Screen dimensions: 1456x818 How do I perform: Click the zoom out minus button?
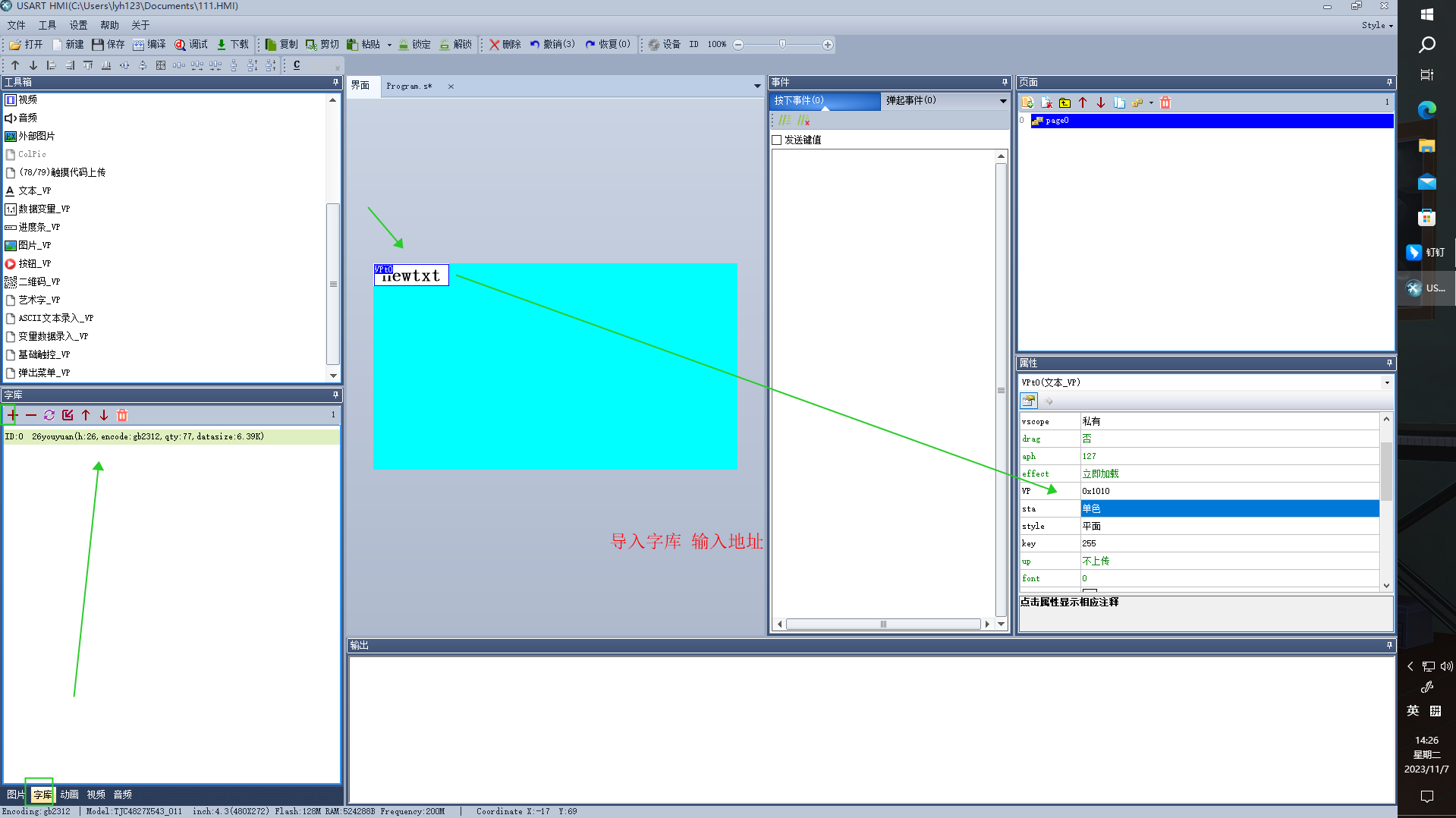coord(738,45)
